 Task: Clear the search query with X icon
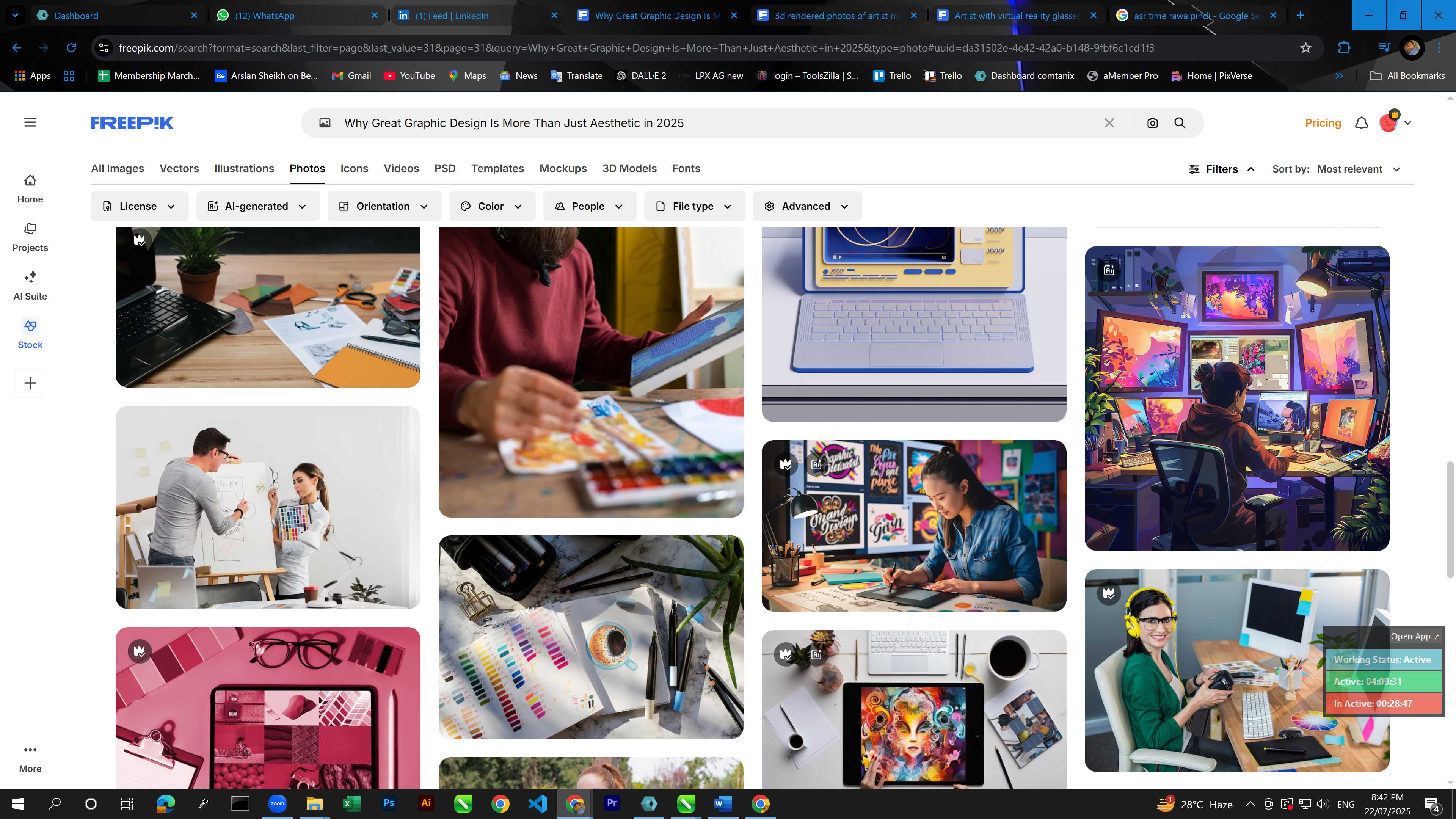tap(1109, 122)
